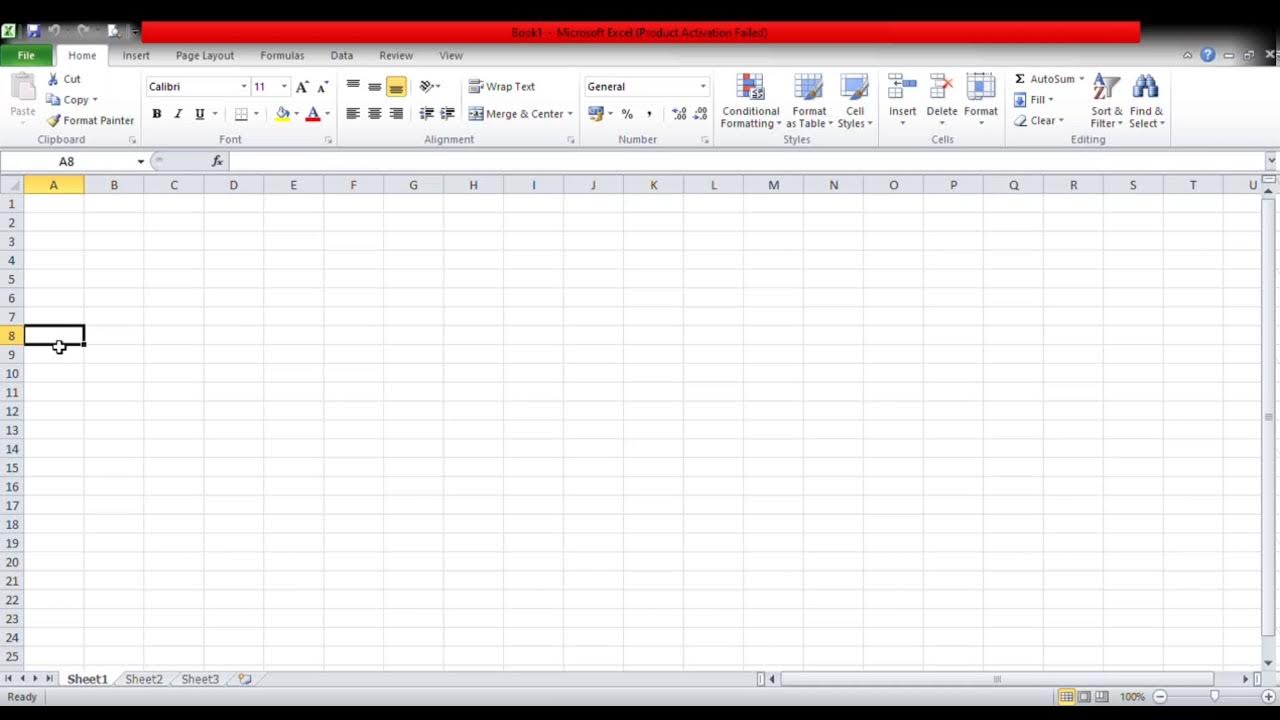Click the fill color paint bucket
The image size is (1280, 720).
[282, 114]
